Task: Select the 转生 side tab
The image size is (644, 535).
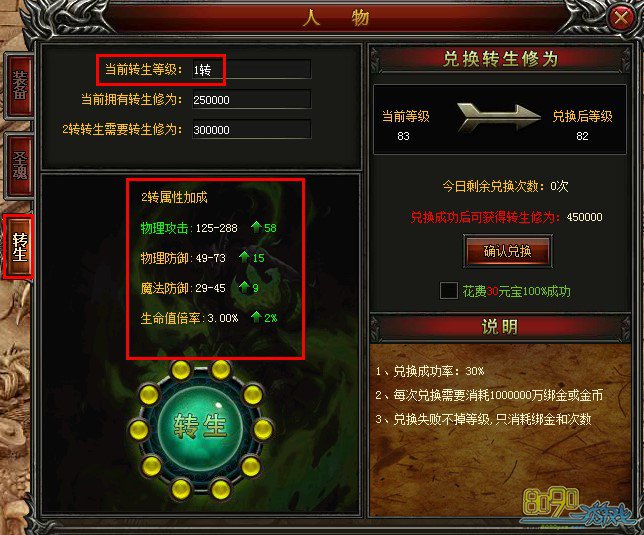Action: [x=19, y=246]
